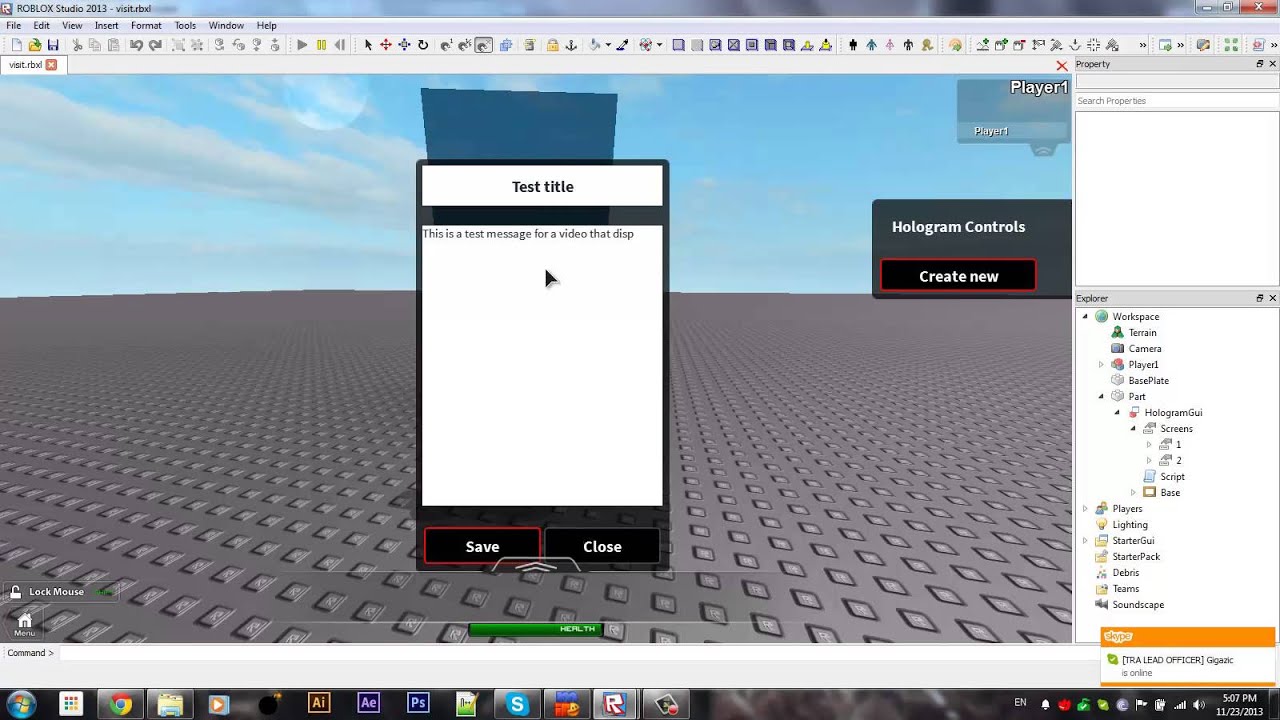Image resolution: width=1280 pixels, height=720 pixels.
Task: Click the Anchor tool icon
Action: coord(571,45)
